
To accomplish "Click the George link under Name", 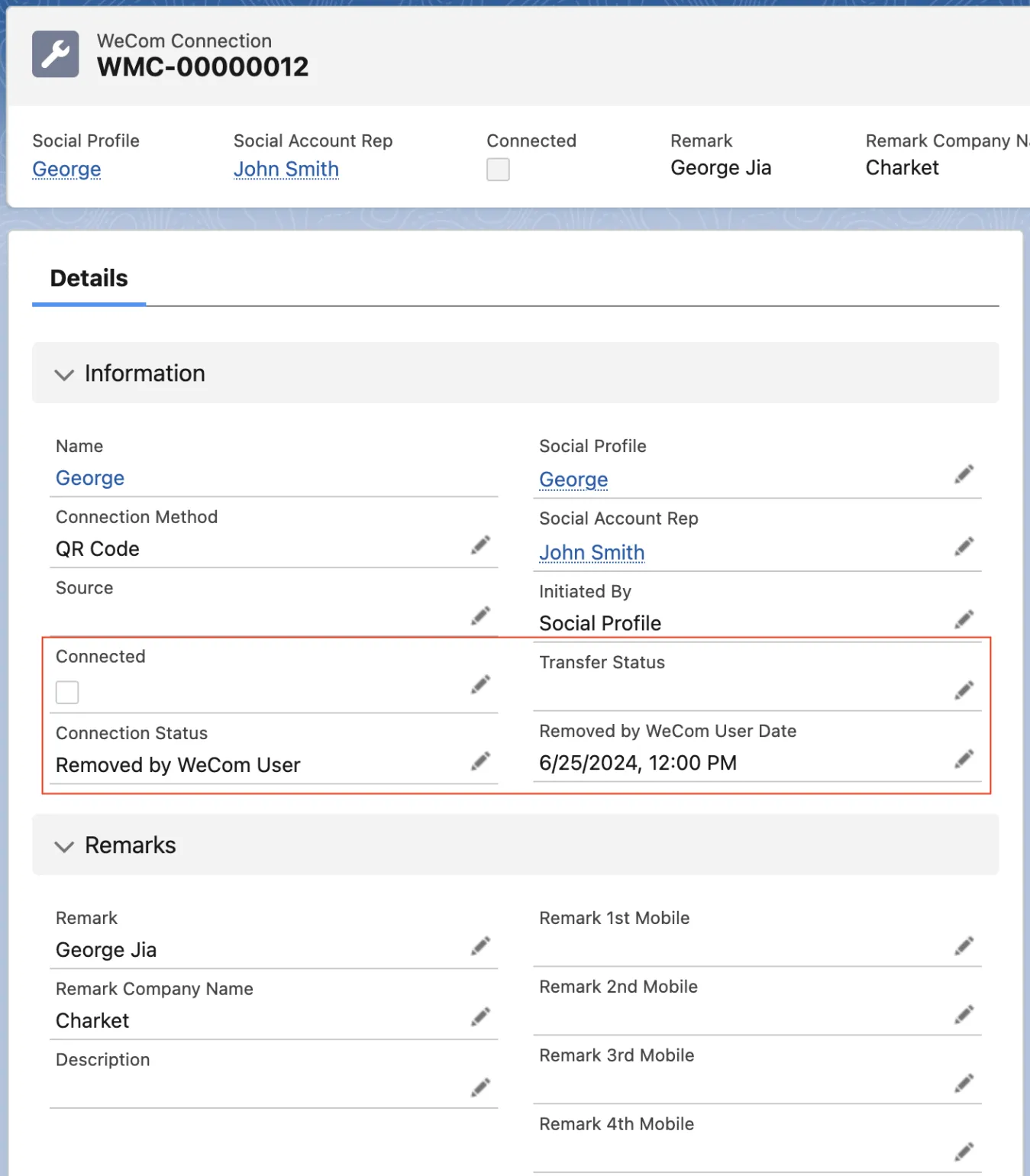I will tap(90, 478).
